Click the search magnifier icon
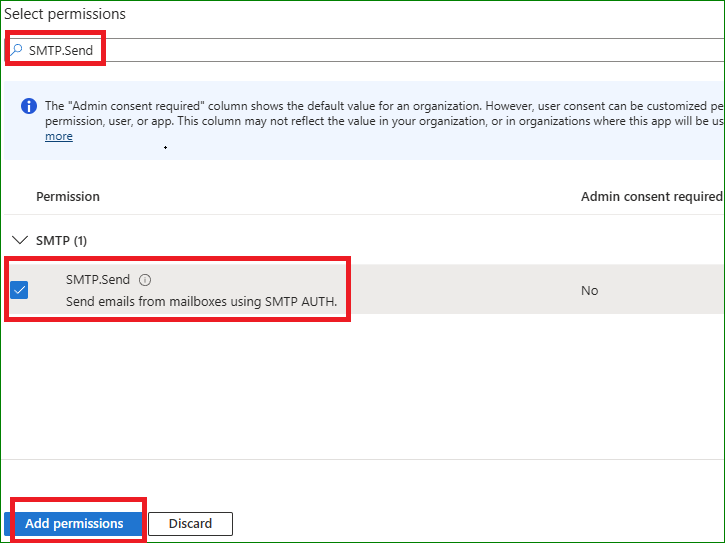725x543 pixels. point(16,50)
